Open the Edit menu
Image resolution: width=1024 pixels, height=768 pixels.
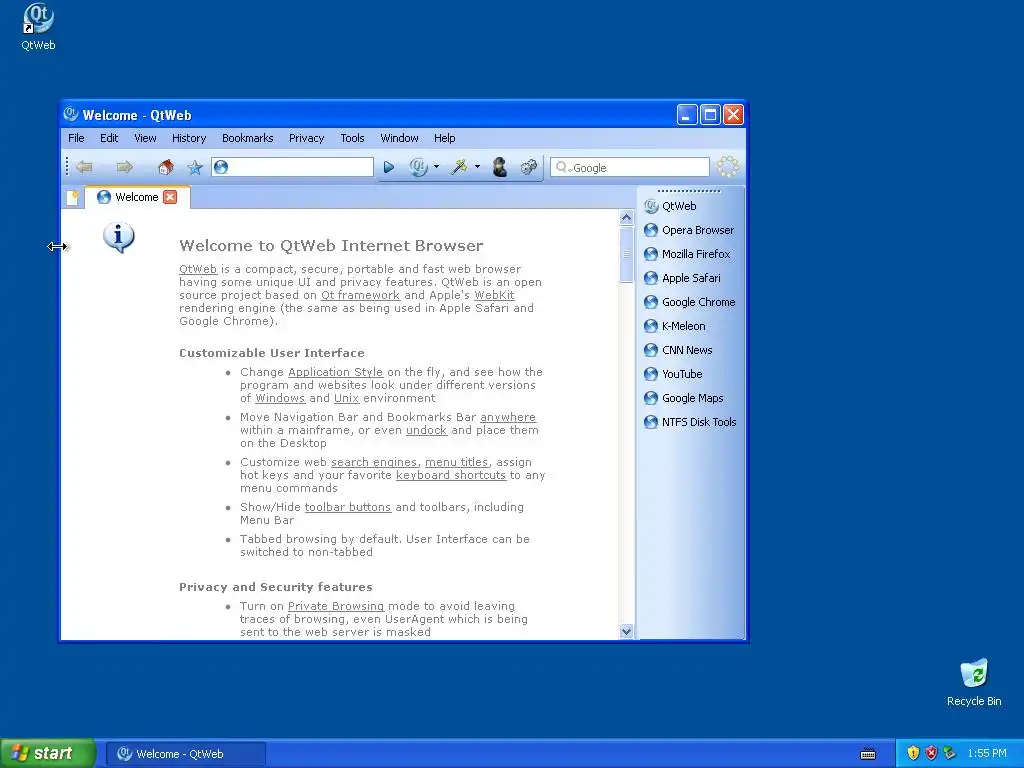109,138
